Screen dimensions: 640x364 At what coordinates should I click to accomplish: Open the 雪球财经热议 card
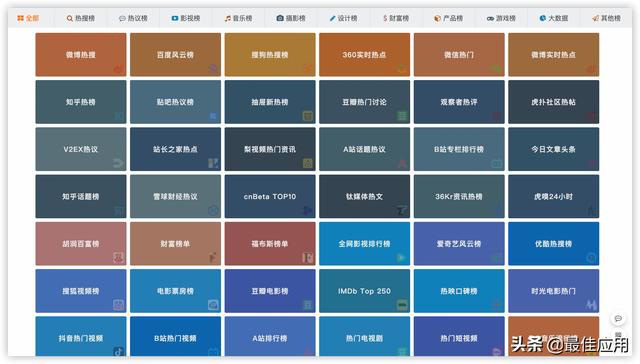[176, 196]
